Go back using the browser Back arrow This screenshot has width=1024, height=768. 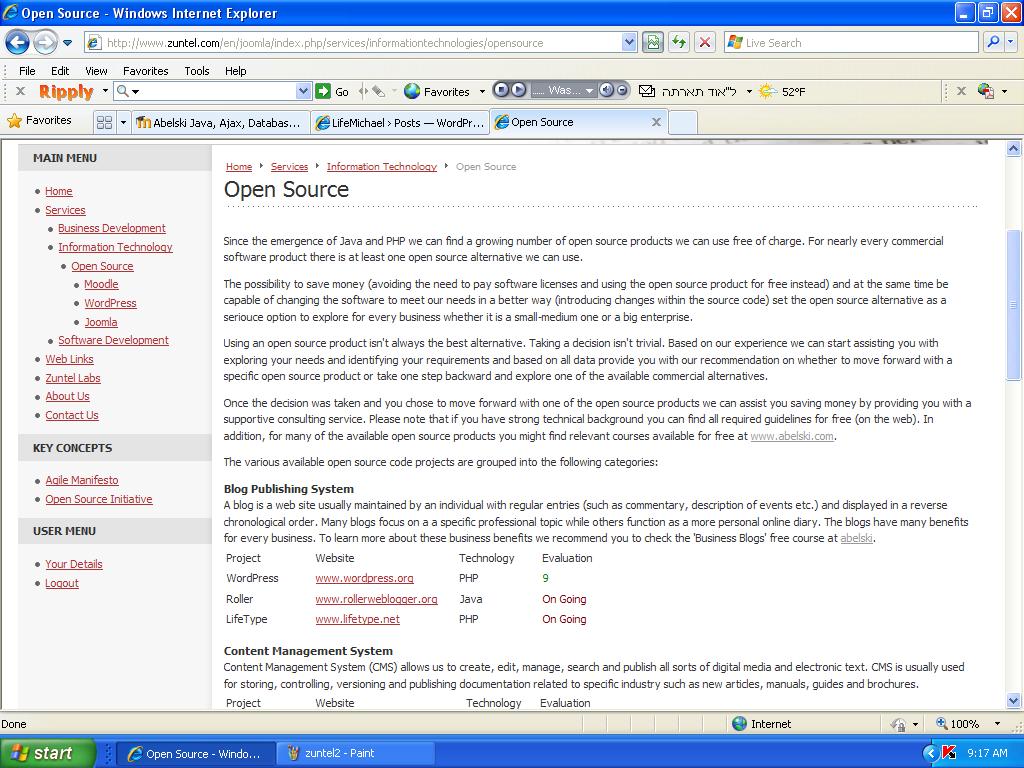[18, 43]
